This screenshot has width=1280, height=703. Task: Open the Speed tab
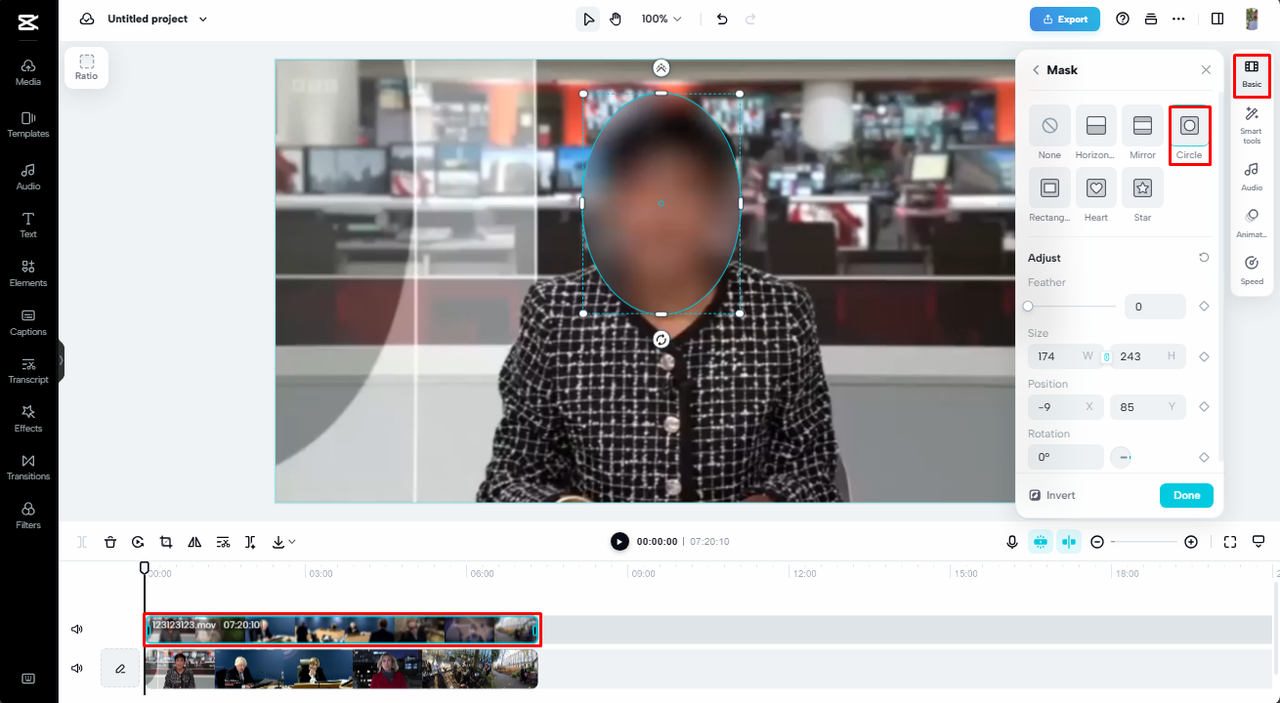[1252, 270]
